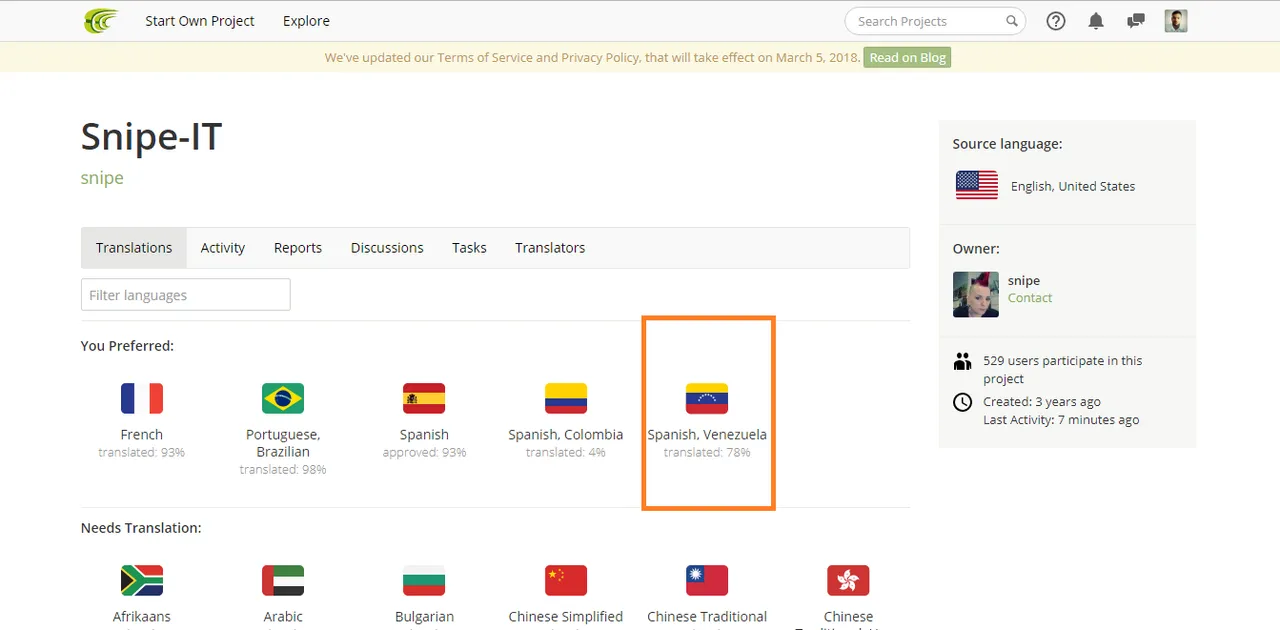This screenshot has height=630, width=1280.
Task: Open Portuguese, Brazilian language label
Action: (283, 443)
